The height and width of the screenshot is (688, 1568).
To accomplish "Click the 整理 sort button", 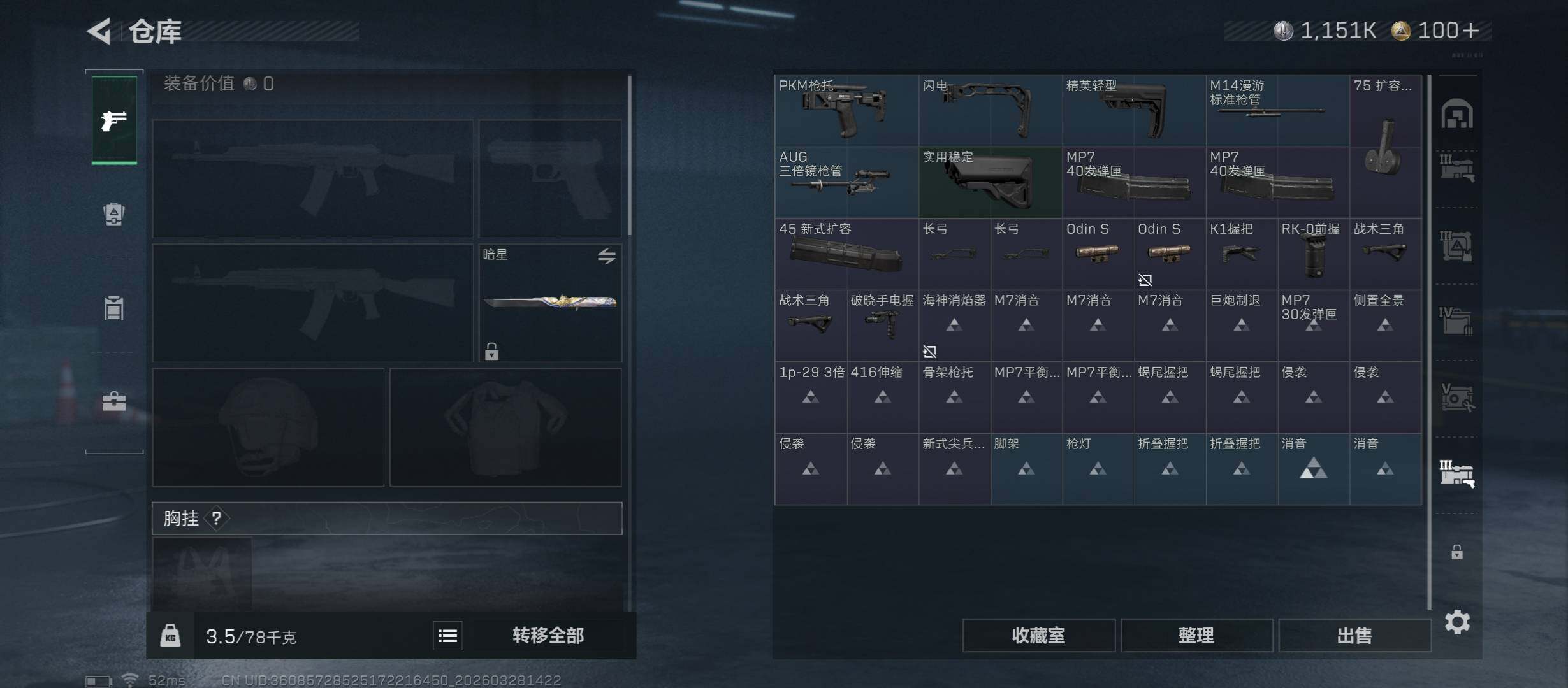I will [1196, 636].
